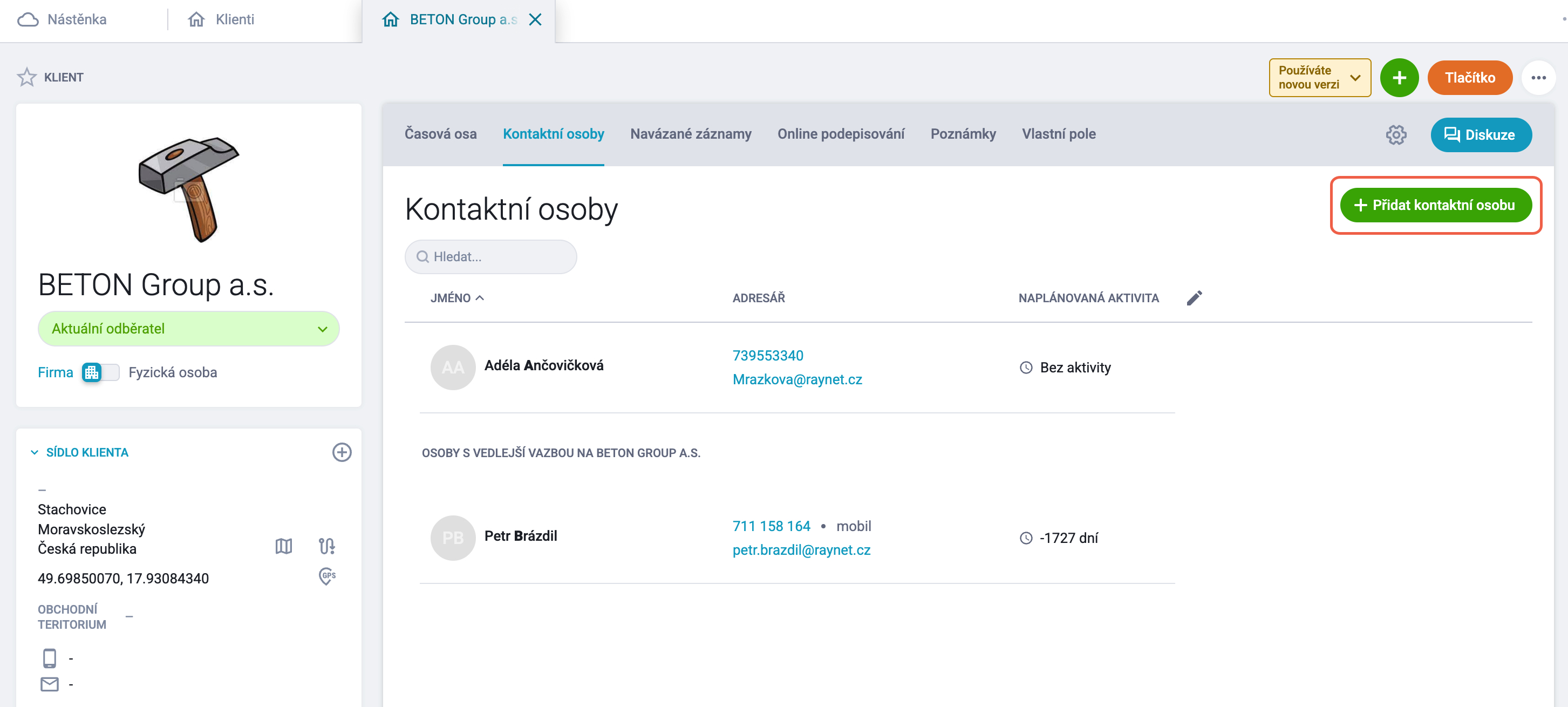Plan a route with the route icon
1568x707 pixels.
(x=327, y=546)
